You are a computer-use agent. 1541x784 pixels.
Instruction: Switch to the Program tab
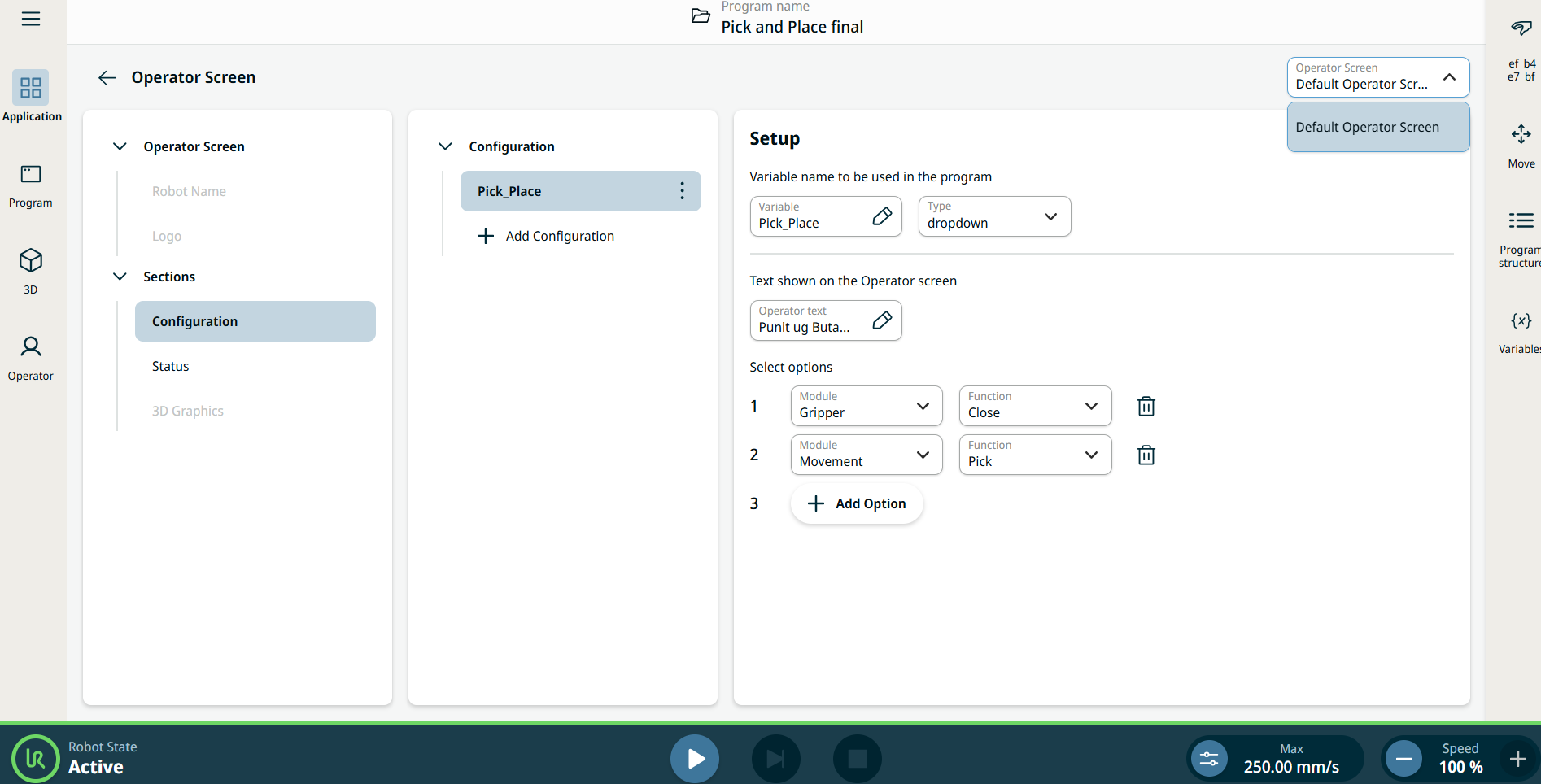point(31,185)
